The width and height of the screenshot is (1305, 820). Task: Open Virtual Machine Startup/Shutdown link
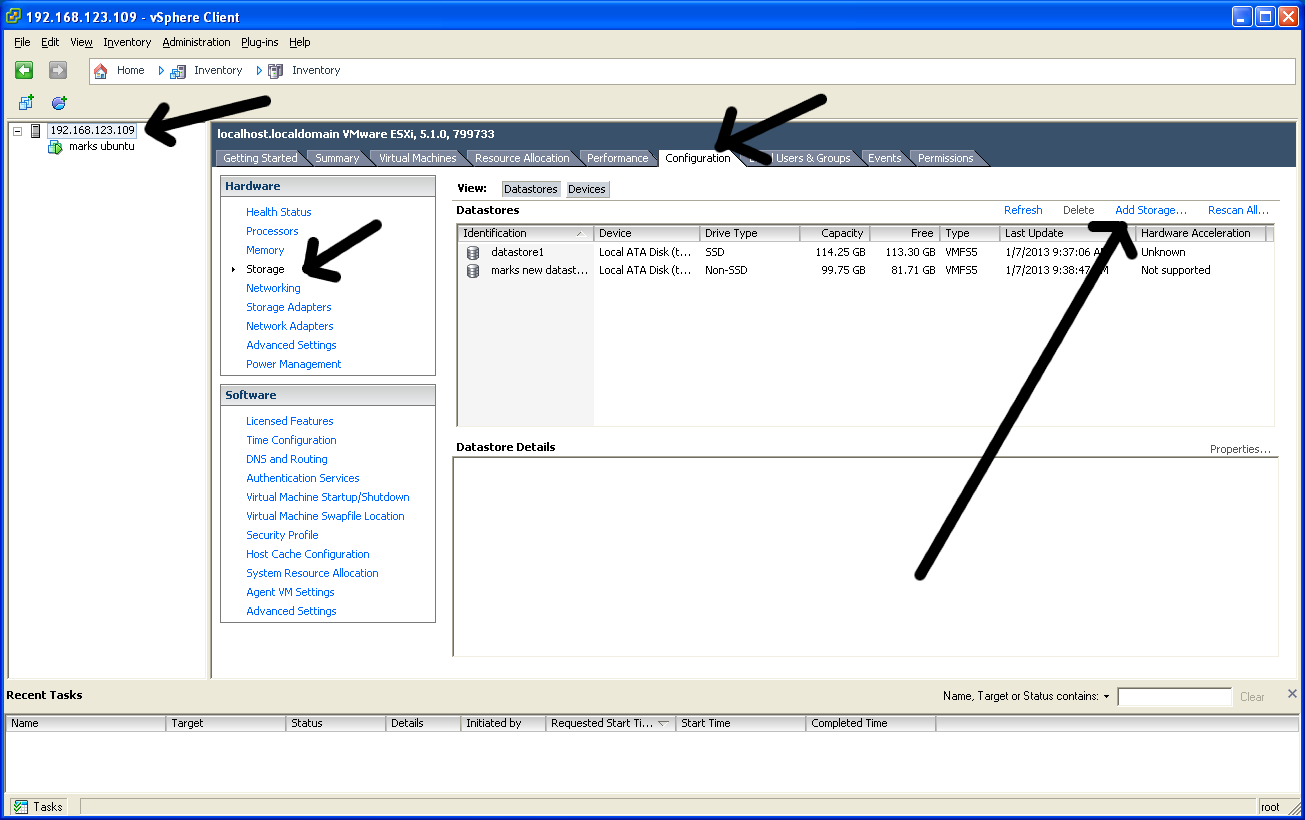[x=328, y=497]
